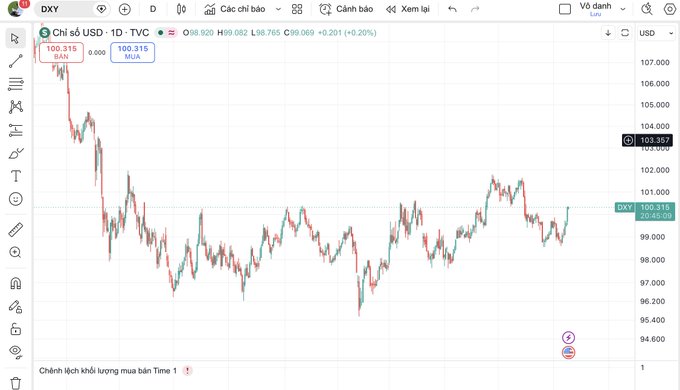
Task: Toggle magnet mode for drawings
Action: click(x=16, y=283)
